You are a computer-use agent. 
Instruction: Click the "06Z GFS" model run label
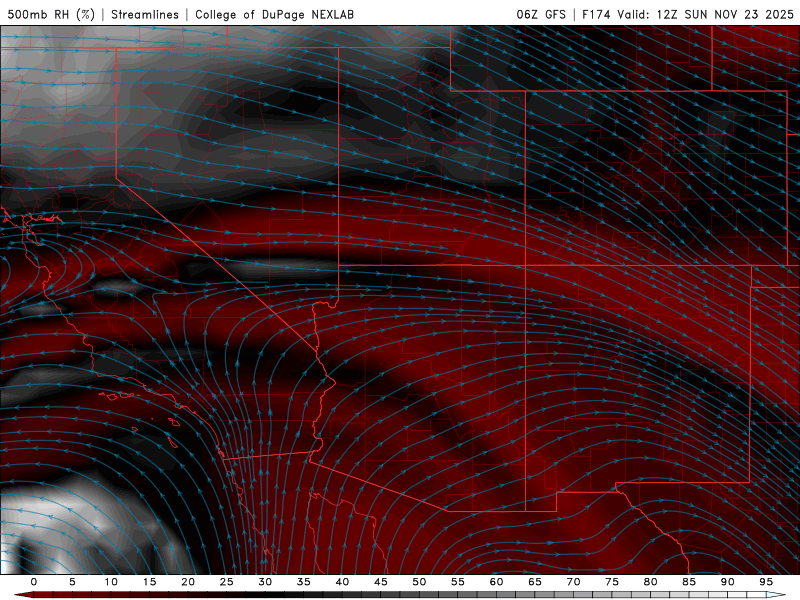[x=541, y=14]
